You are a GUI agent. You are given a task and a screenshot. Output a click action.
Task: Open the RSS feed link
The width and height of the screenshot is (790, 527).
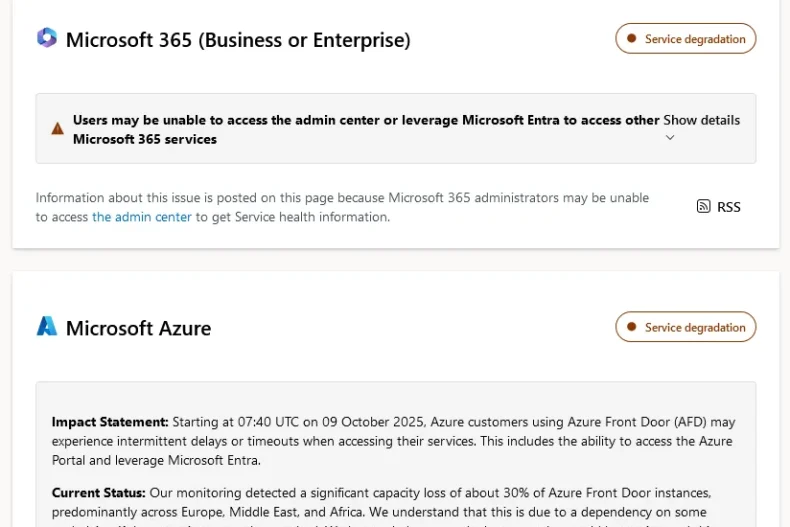click(718, 207)
